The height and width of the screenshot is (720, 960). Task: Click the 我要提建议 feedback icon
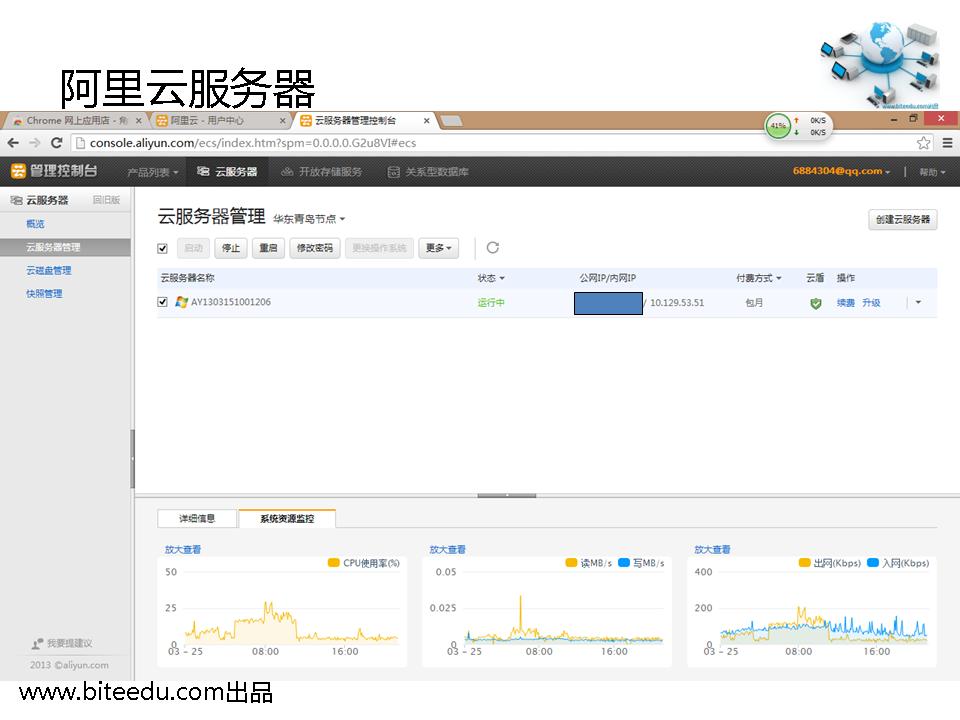[x=37, y=643]
